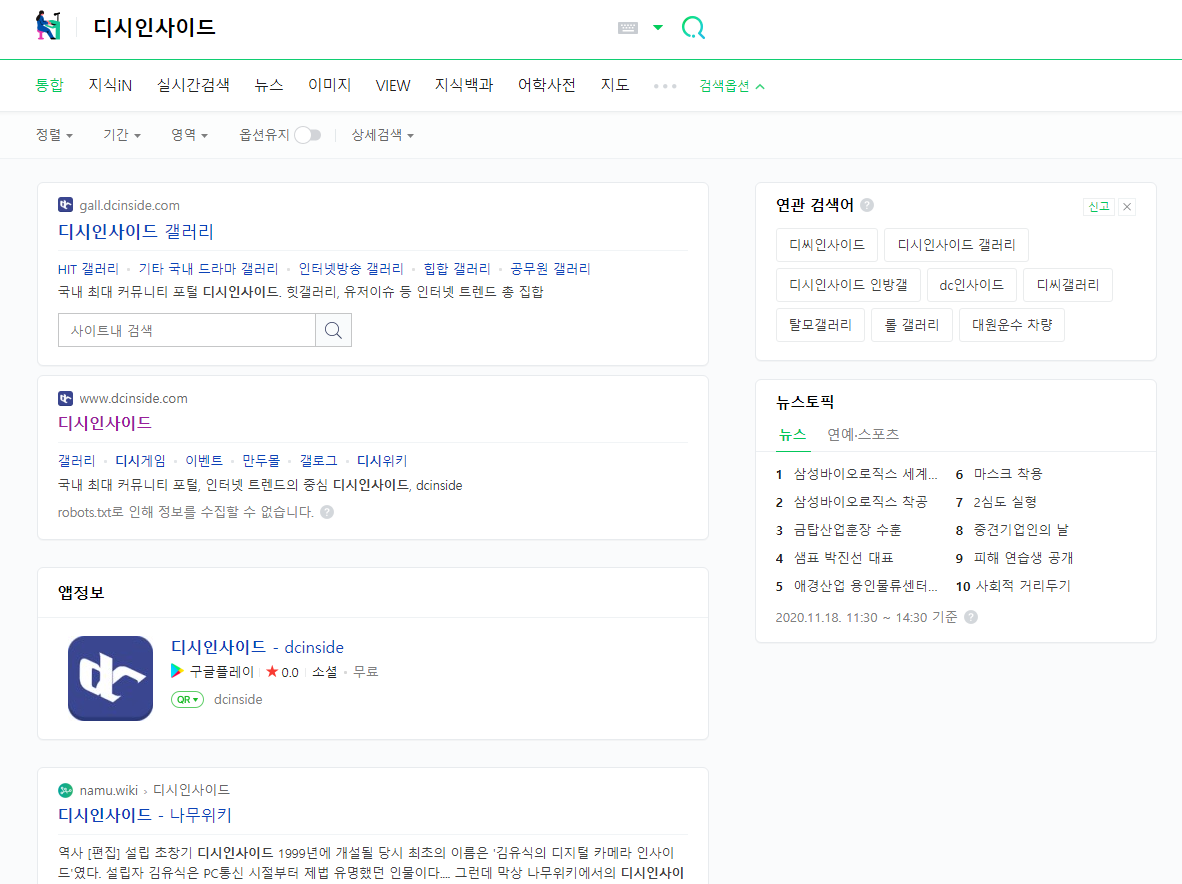Switch to the 뉴스 search tab

(x=269, y=86)
